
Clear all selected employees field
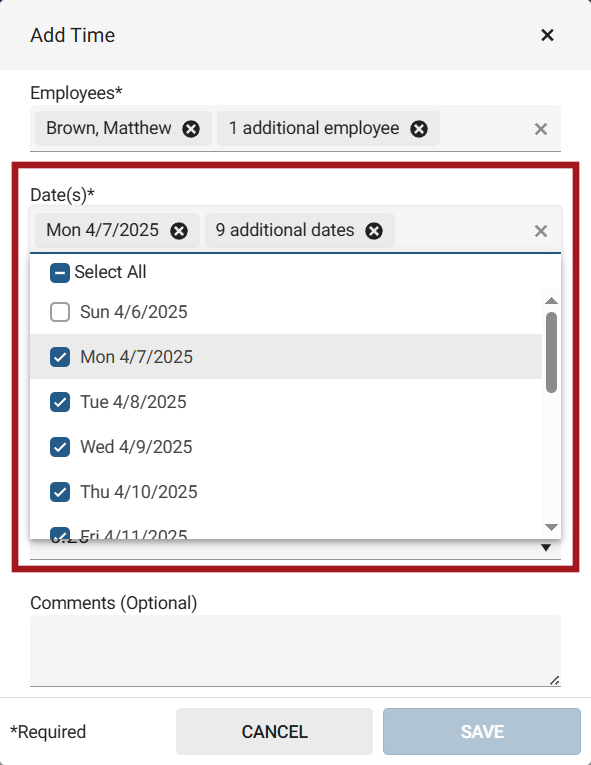coord(541,129)
